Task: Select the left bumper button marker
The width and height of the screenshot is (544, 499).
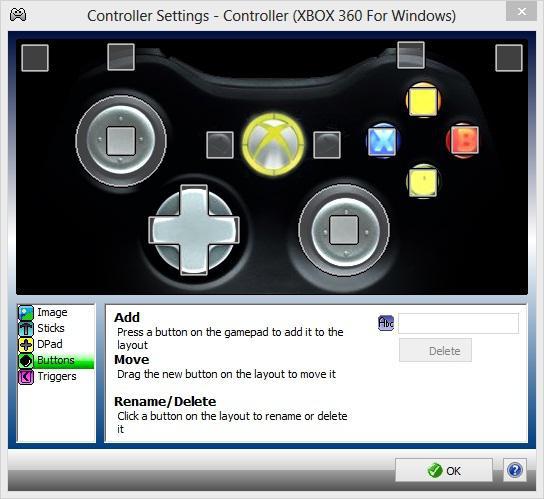Action: click(x=121, y=57)
